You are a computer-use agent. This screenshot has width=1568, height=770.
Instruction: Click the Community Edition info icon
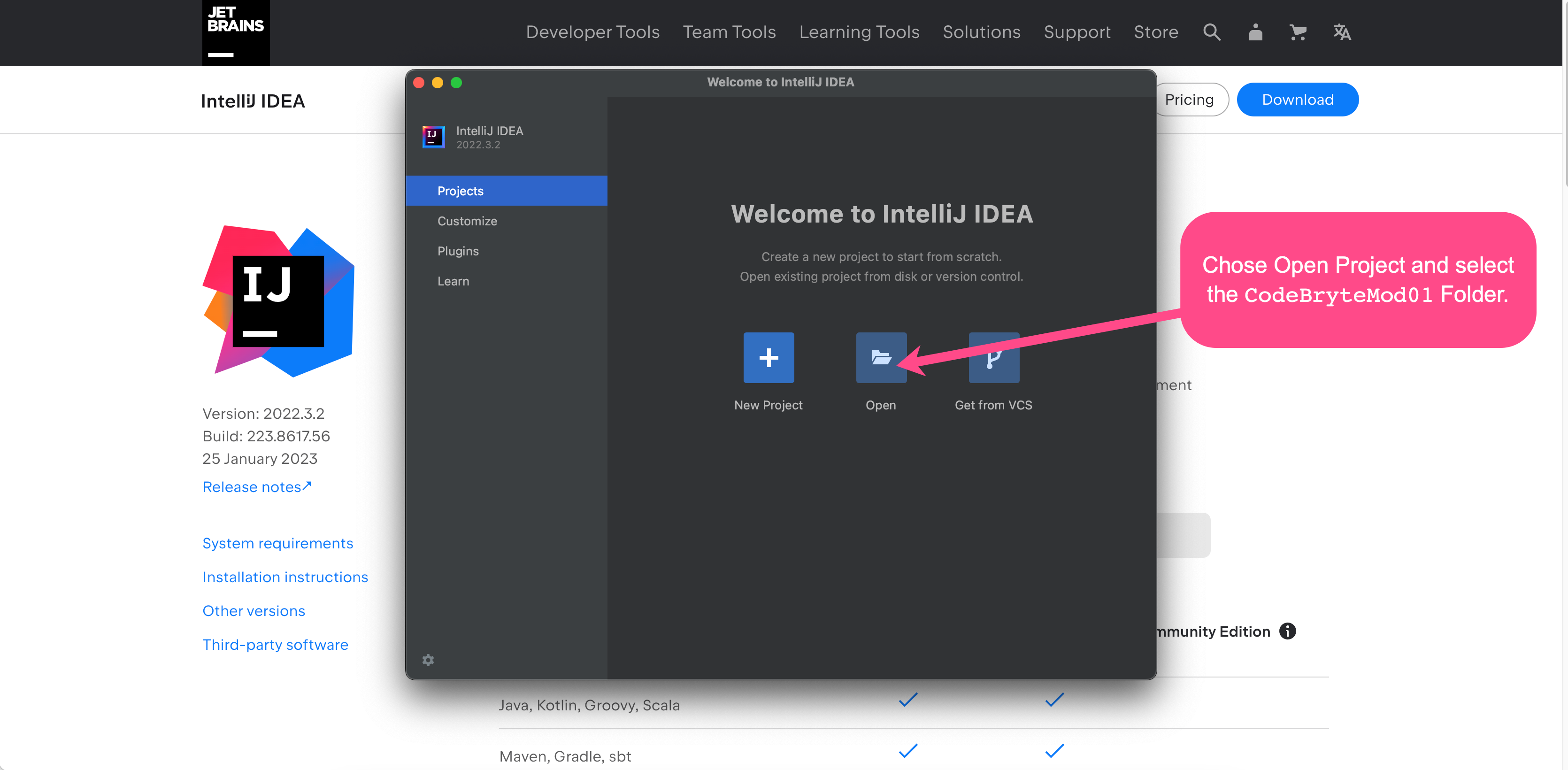[x=1287, y=631]
